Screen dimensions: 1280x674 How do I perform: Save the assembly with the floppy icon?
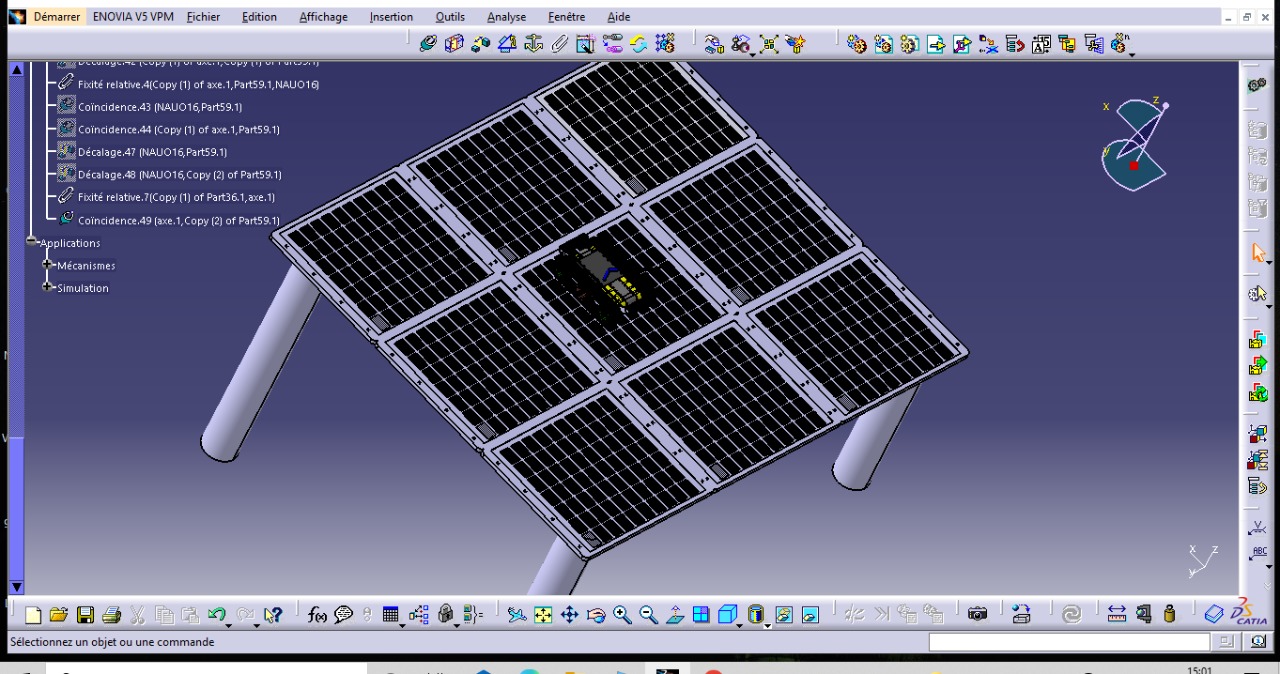pos(85,615)
